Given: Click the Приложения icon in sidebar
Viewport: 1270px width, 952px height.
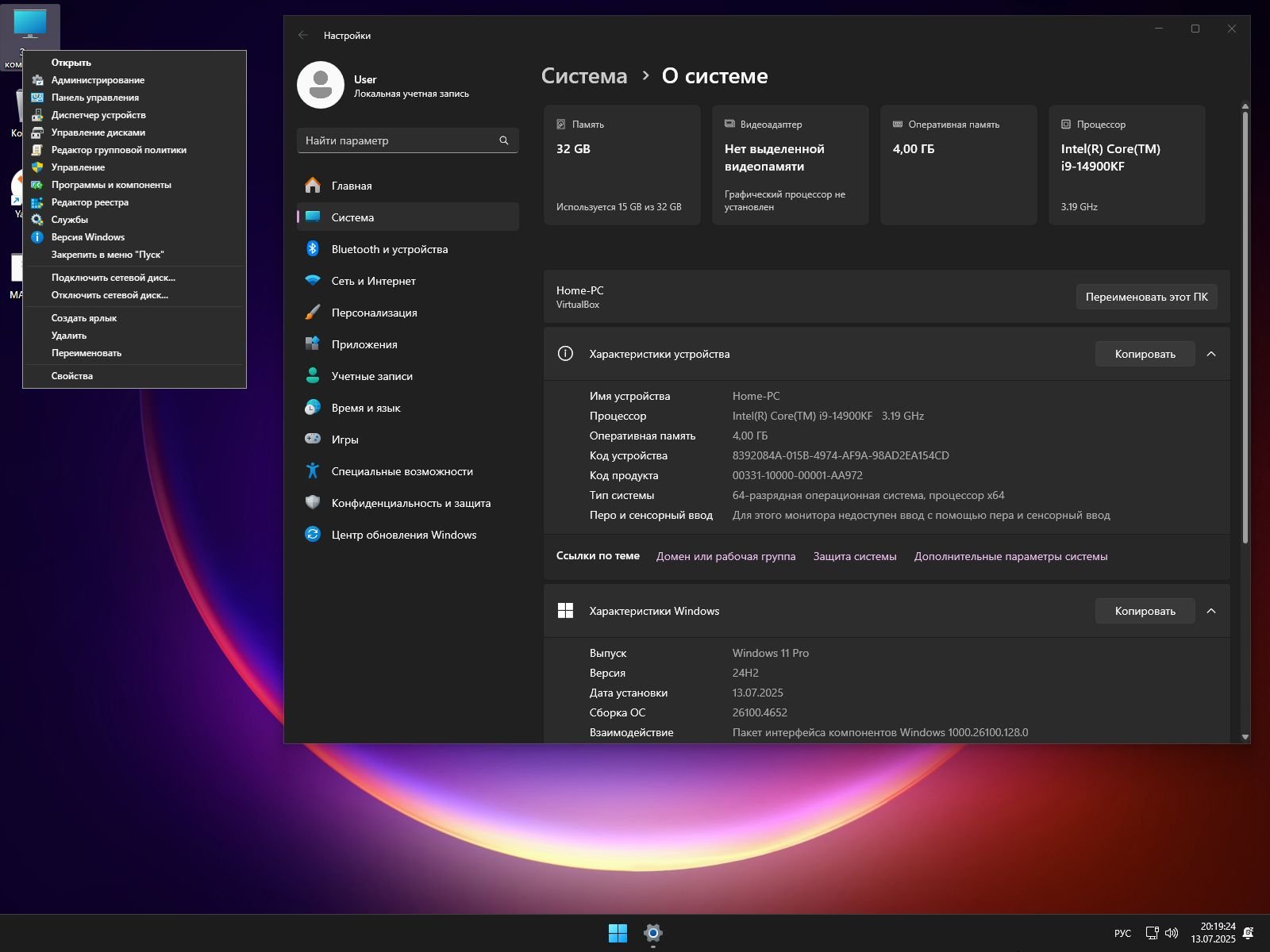Looking at the screenshot, I should (x=313, y=344).
